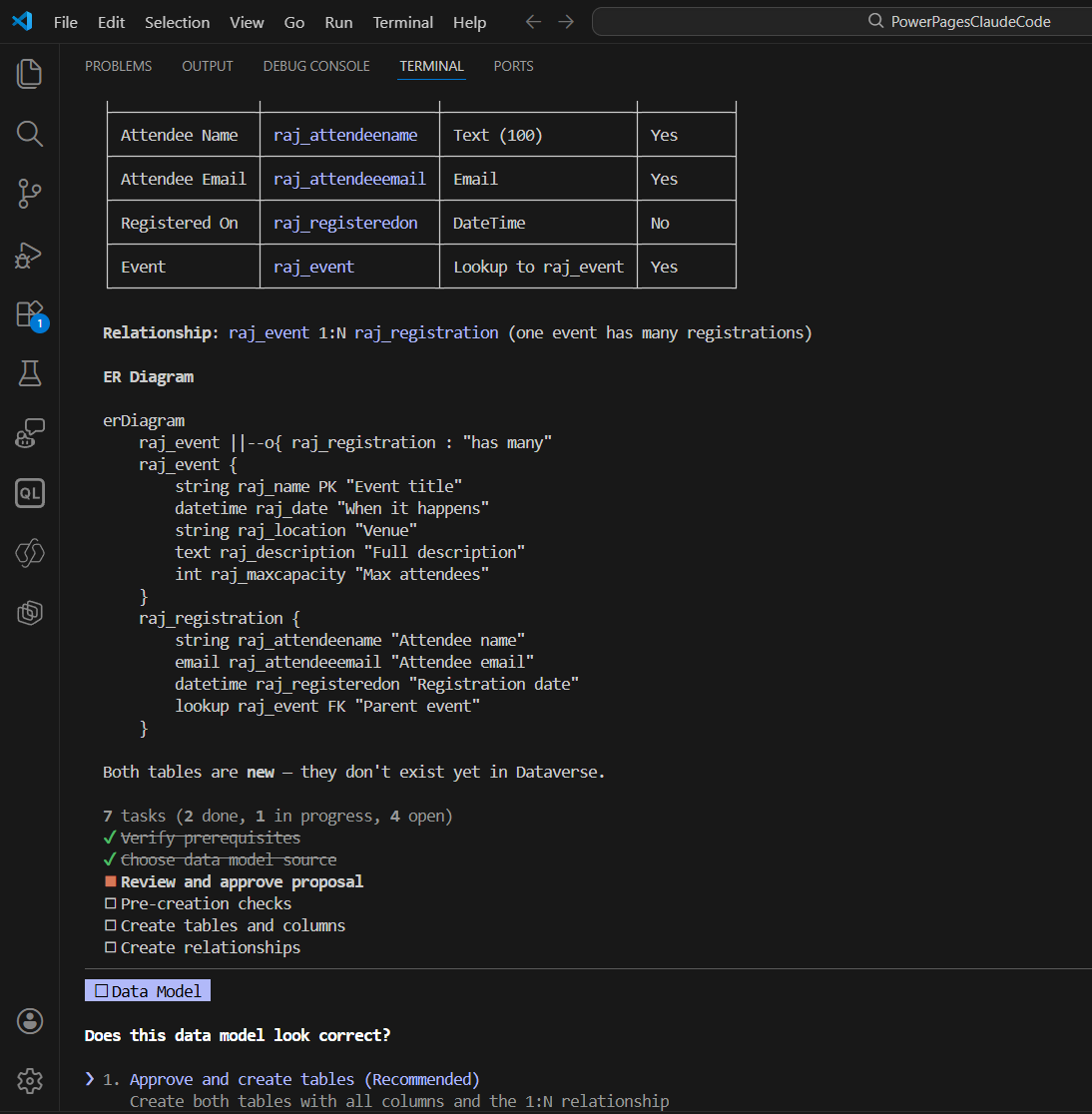Open Extensions view with update badge

click(x=30, y=314)
